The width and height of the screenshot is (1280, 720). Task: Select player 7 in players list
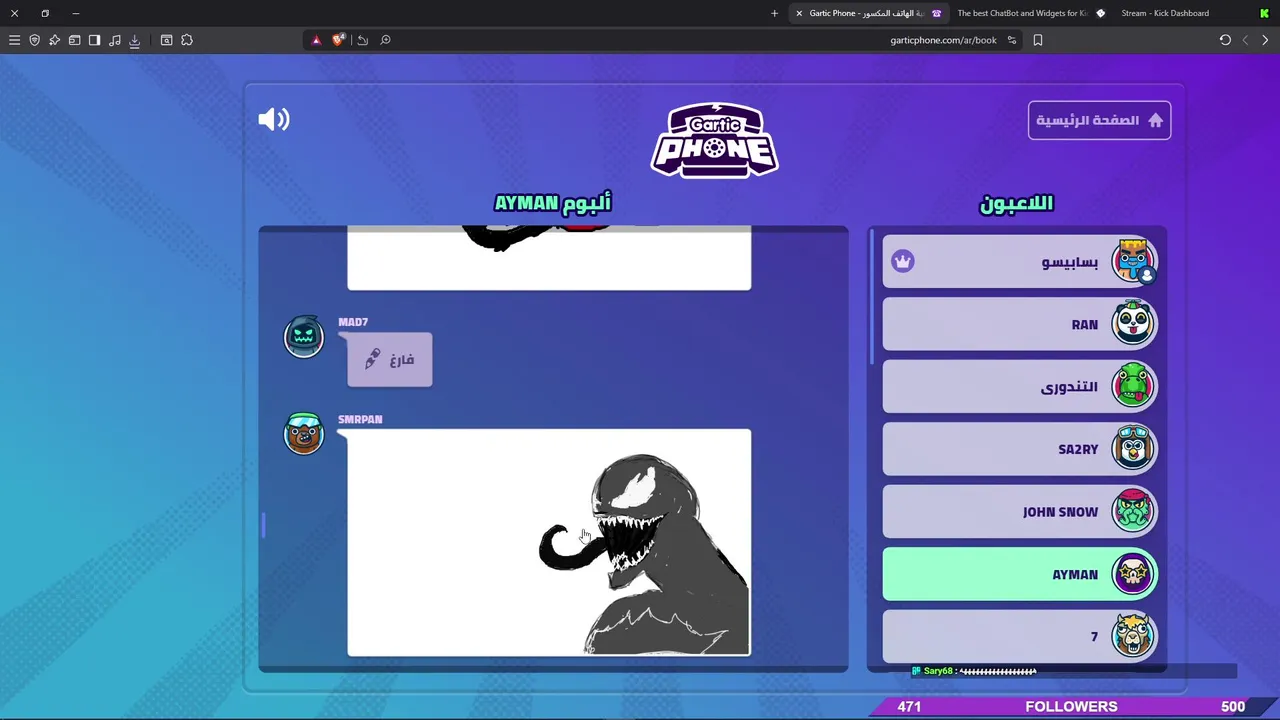pos(1020,636)
